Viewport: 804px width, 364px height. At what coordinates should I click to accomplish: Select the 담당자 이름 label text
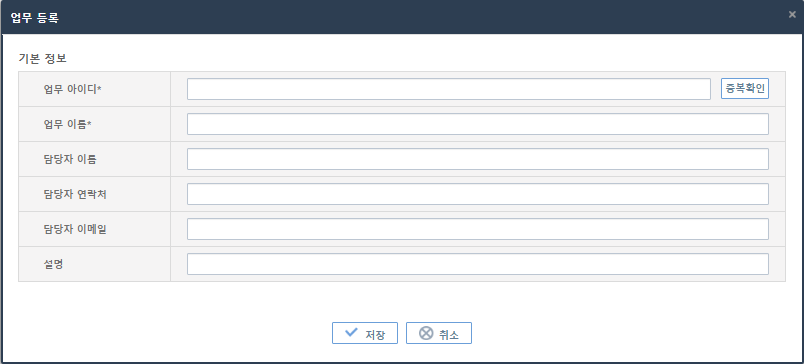click(70, 159)
